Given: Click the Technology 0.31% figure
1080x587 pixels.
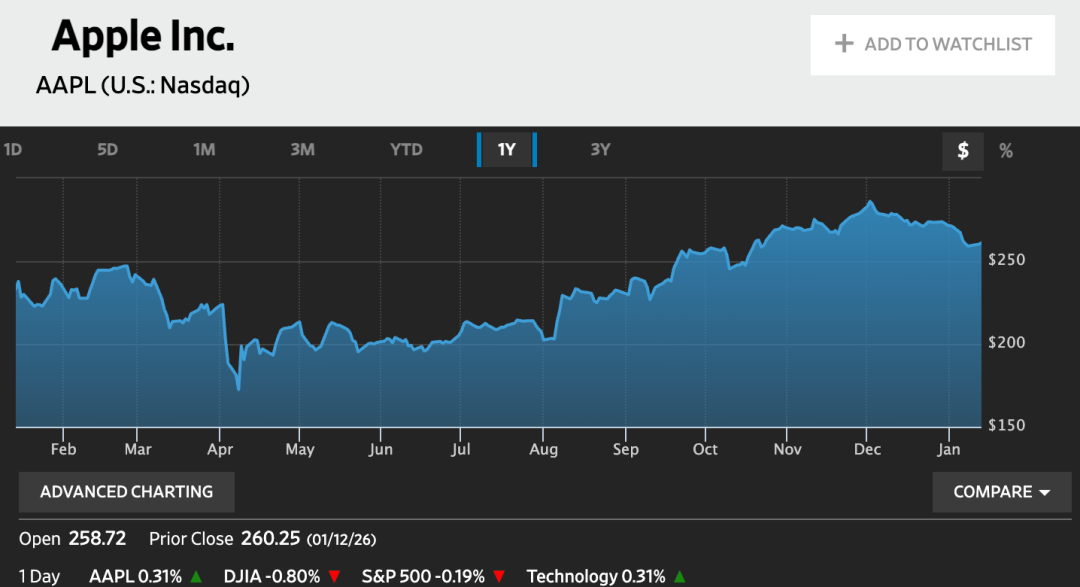Looking at the screenshot, I should [x=596, y=577].
